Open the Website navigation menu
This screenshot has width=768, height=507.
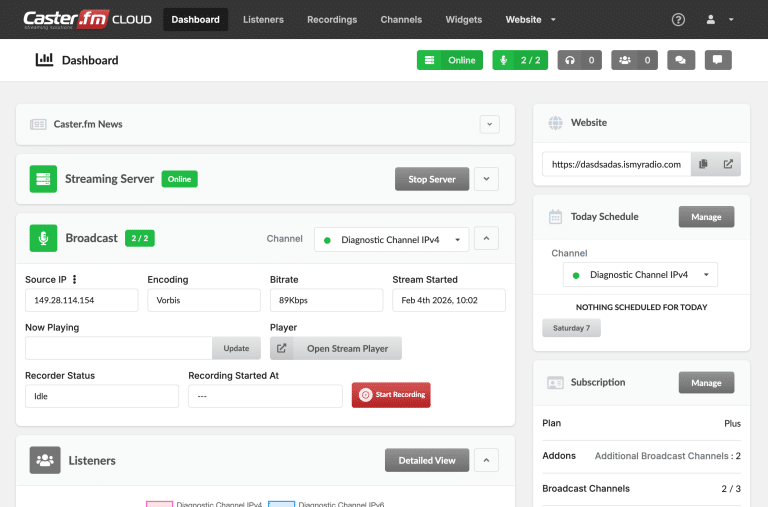point(529,20)
